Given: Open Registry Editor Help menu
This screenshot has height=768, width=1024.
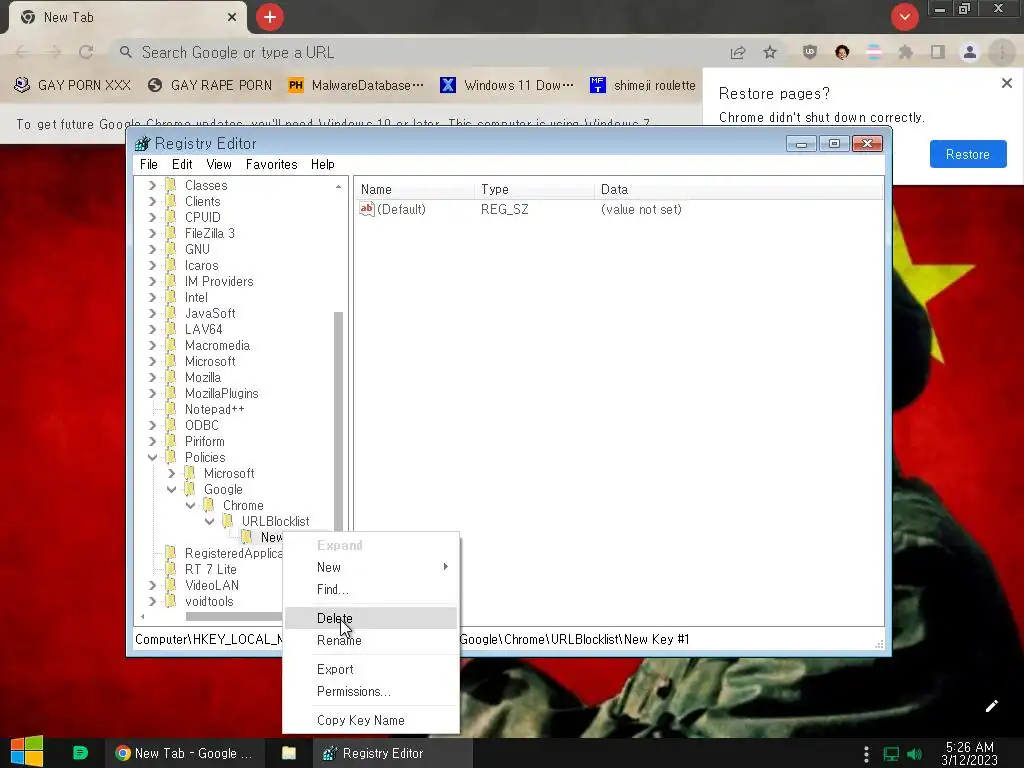Looking at the screenshot, I should pyautogui.click(x=323, y=164).
